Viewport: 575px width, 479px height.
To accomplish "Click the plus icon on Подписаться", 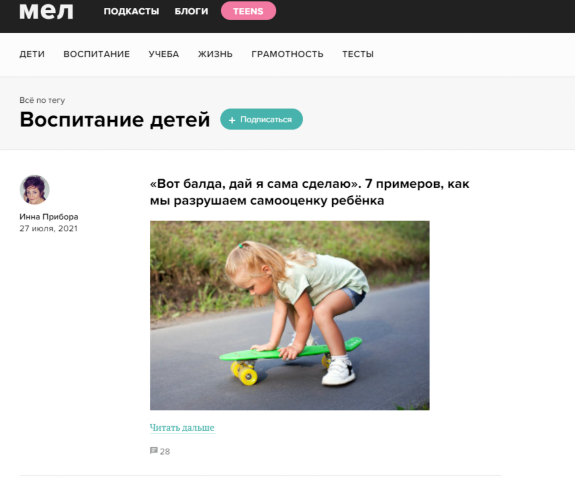I will pyautogui.click(x=232, y=120).
